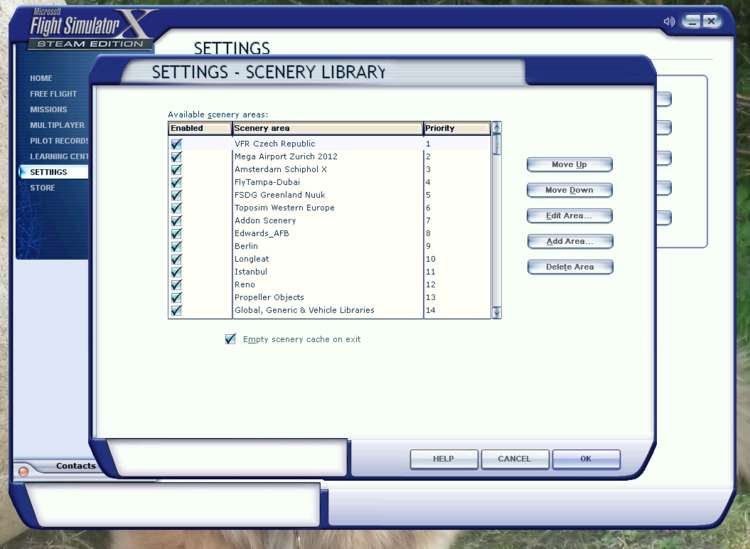This screenshot has width=750, height=549.
Task: Cancel the Scenery Library dialog
Action: coord(515,459)
